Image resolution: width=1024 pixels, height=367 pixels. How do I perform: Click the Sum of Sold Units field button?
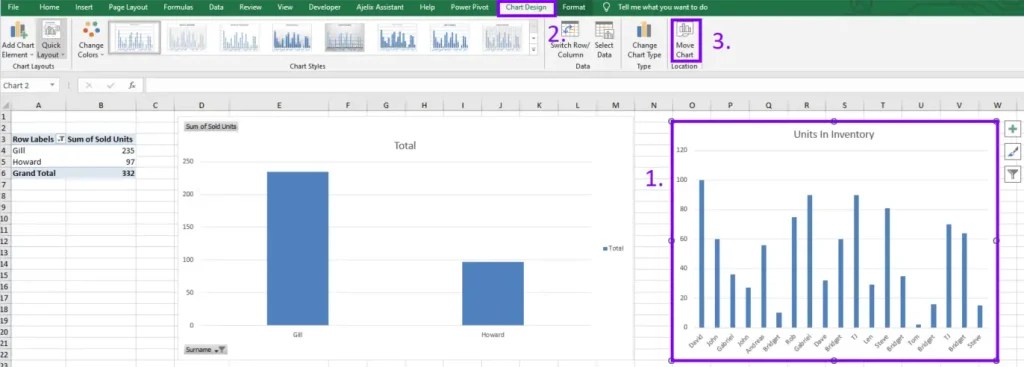click(x=211, y=126)
